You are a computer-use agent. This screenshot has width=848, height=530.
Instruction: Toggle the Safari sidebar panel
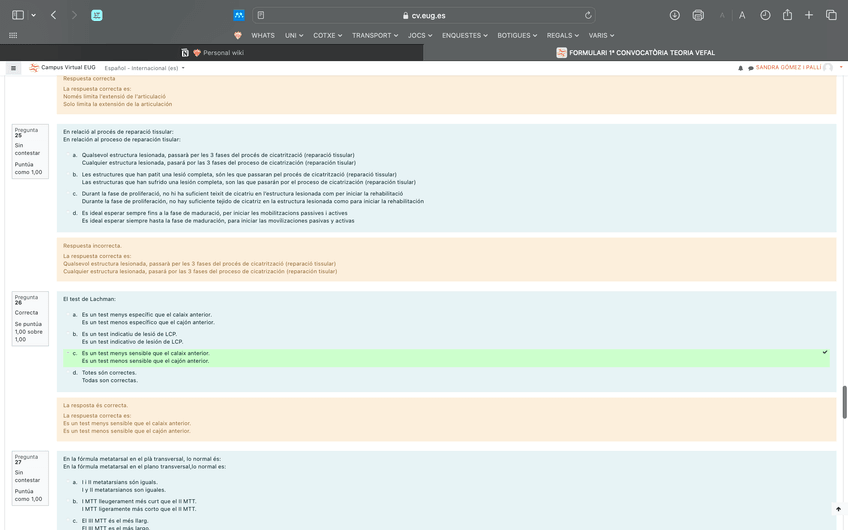point(17,15)
